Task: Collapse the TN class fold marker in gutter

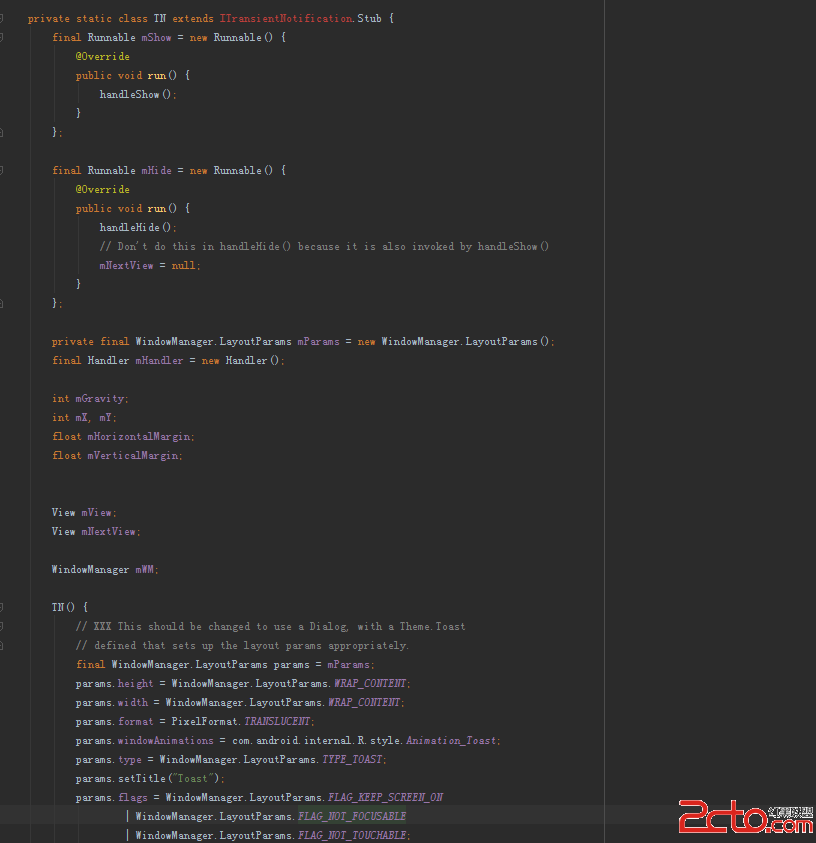Action: pyautogui.click(x=2, y=18)
